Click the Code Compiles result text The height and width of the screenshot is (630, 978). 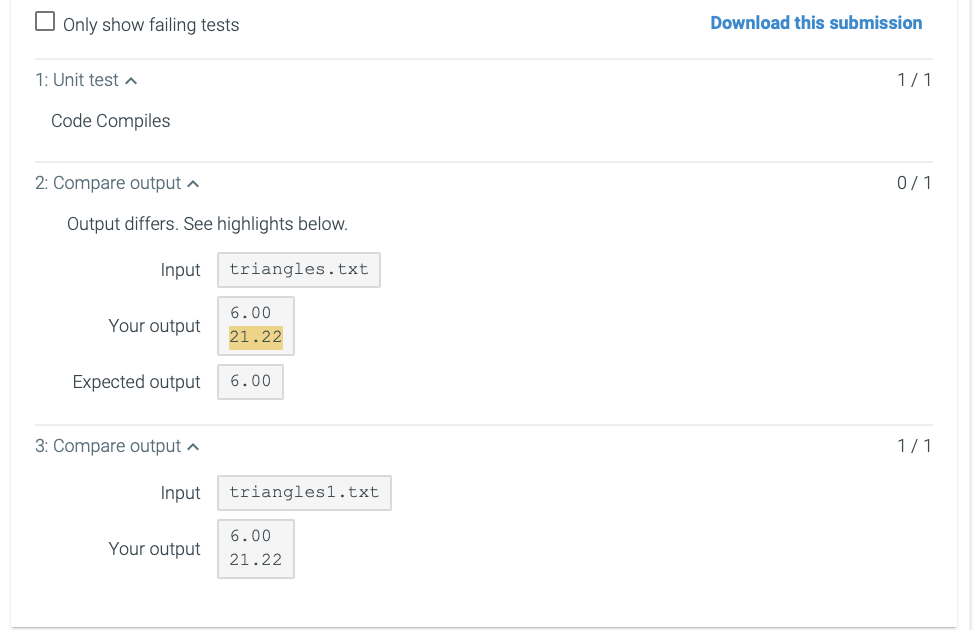tap(110, 120)
